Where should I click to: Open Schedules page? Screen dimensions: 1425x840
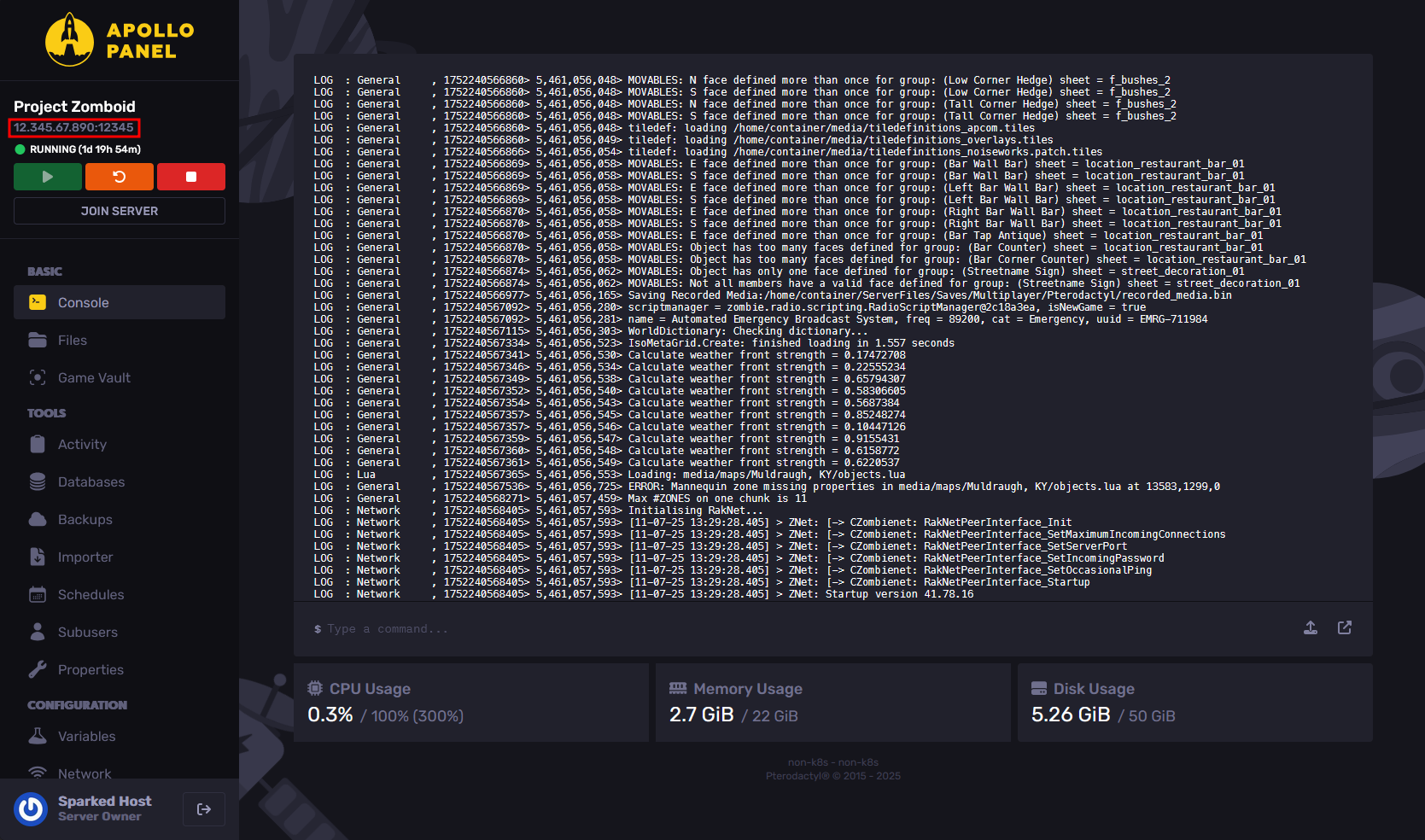pos(120,594)
